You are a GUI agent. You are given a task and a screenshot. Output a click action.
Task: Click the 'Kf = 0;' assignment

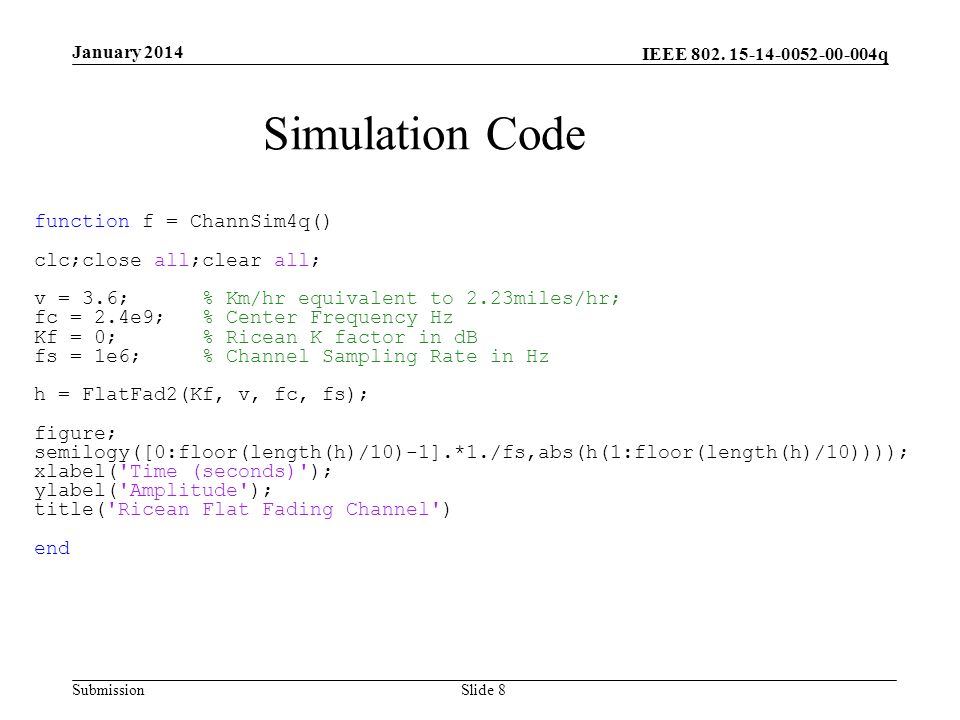(75, 337)
